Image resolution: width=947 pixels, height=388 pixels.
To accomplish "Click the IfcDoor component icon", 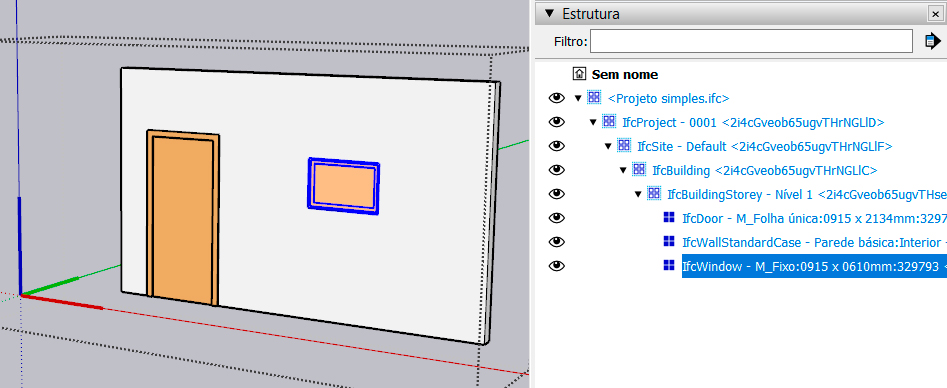I will pos(668,218).
